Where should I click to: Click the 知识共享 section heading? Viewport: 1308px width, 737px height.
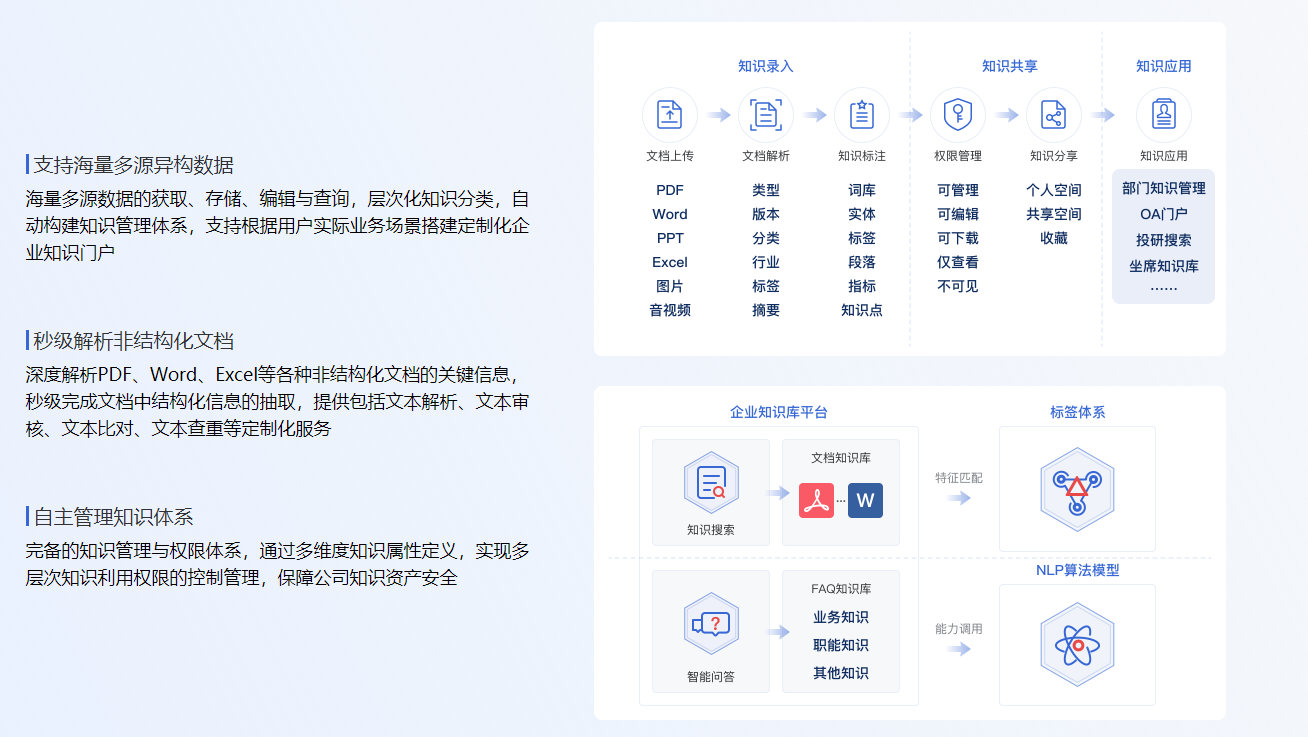coord(1010,66)
